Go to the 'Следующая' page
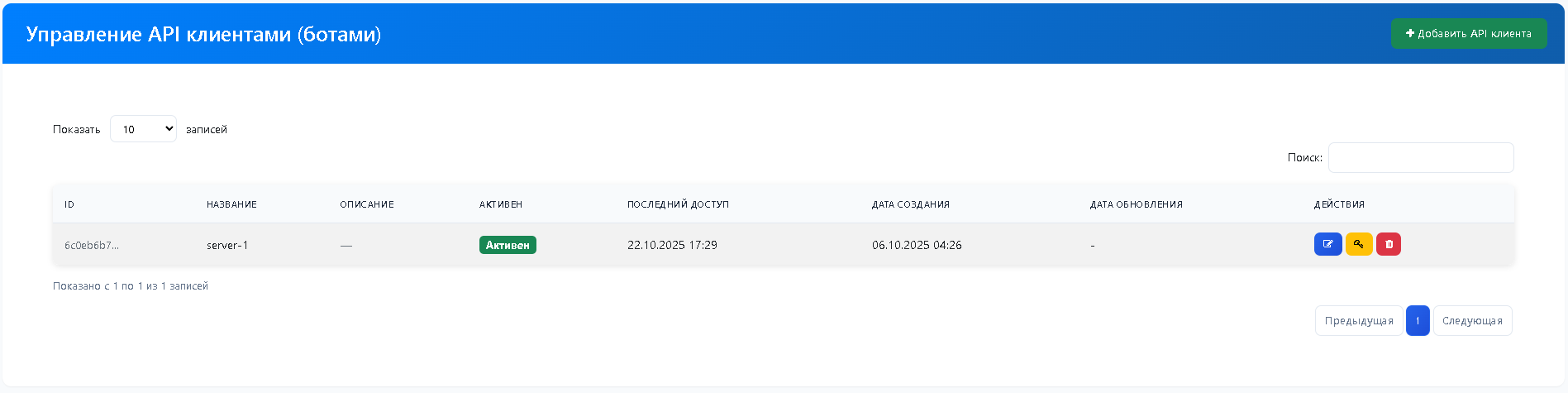 1472,321
